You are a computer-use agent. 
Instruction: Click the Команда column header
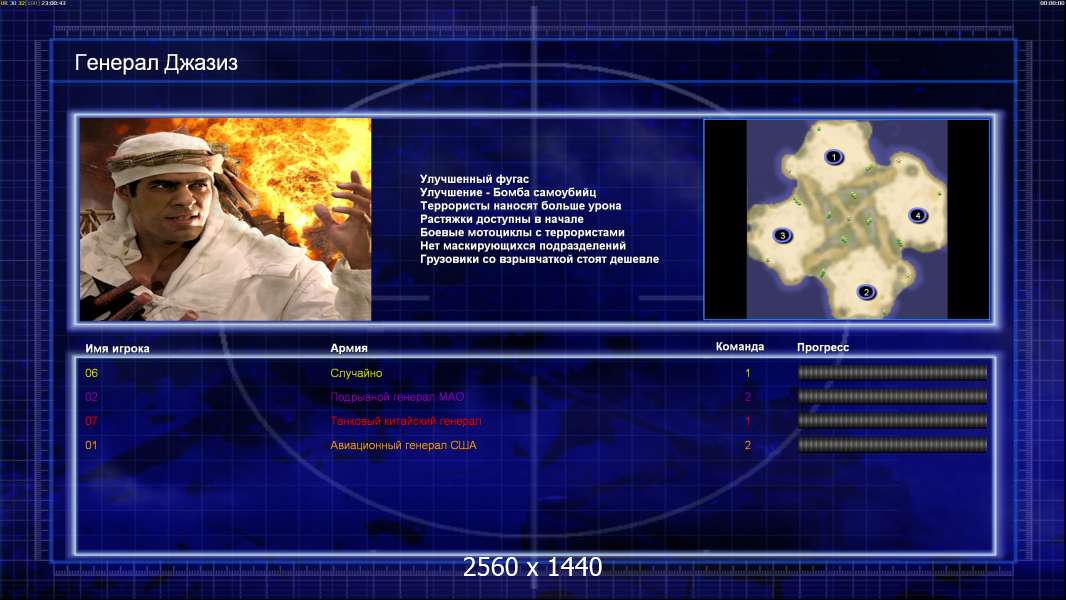click(740, 347)
